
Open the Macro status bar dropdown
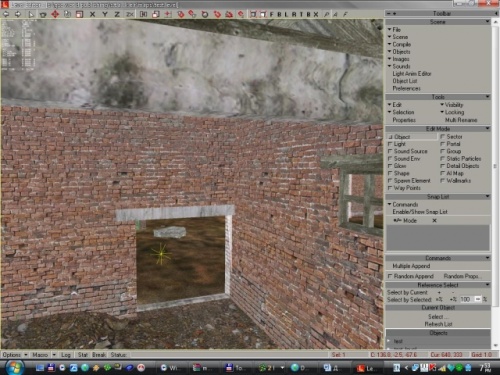click(43, 355)
